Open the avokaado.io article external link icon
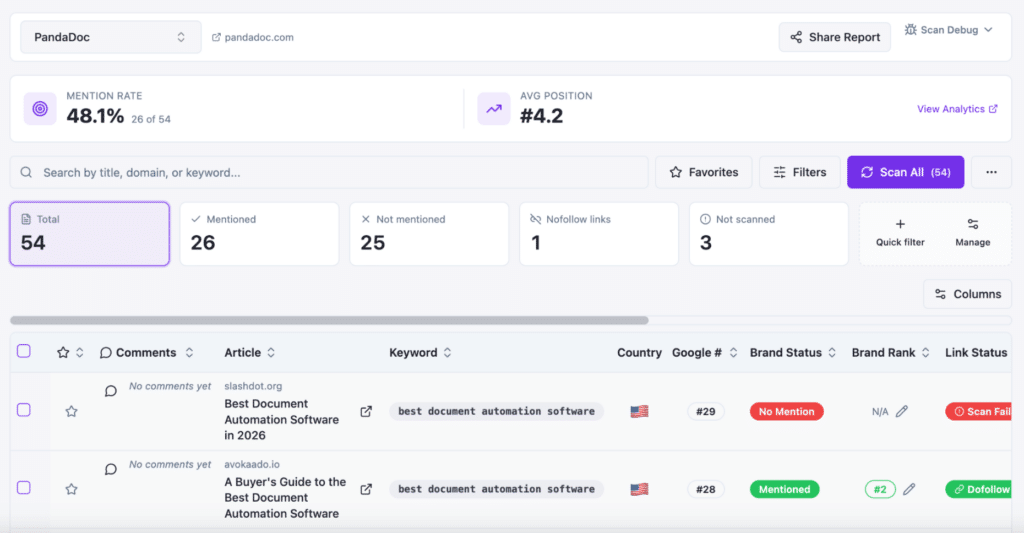 pyautogui.click(x=366, y=489)
